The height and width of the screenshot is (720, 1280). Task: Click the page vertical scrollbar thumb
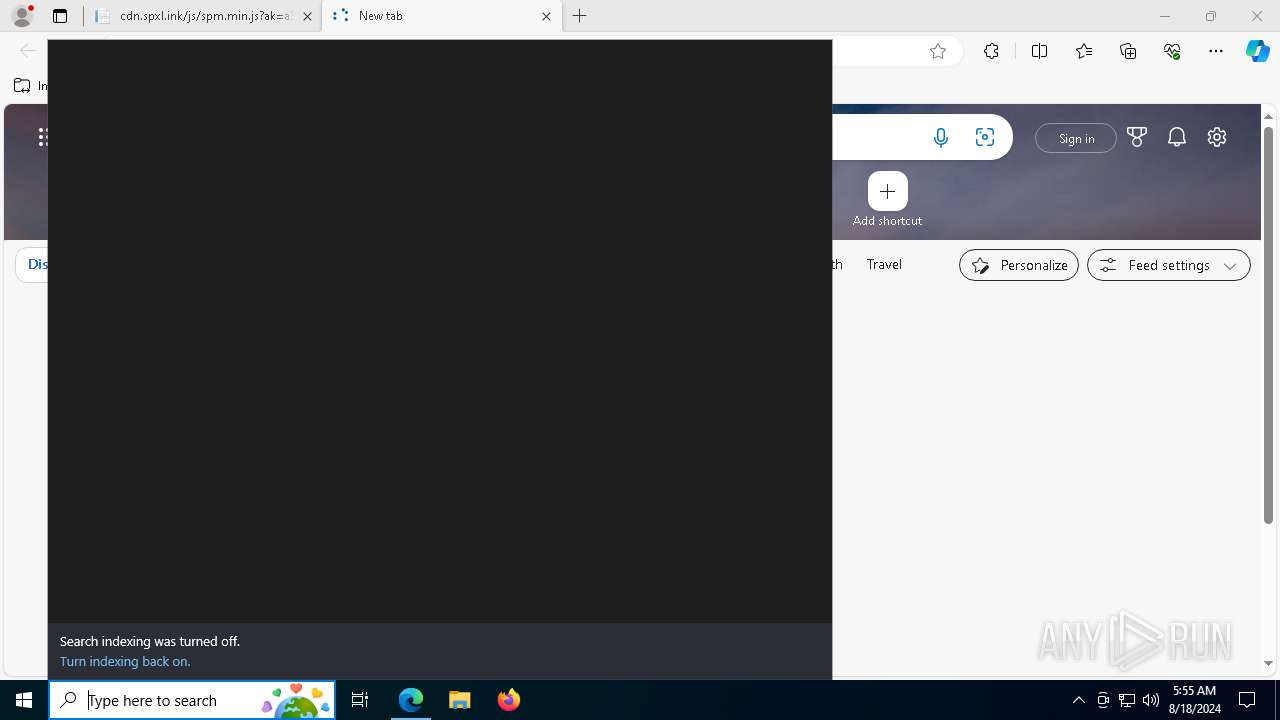coord(1269,323)
